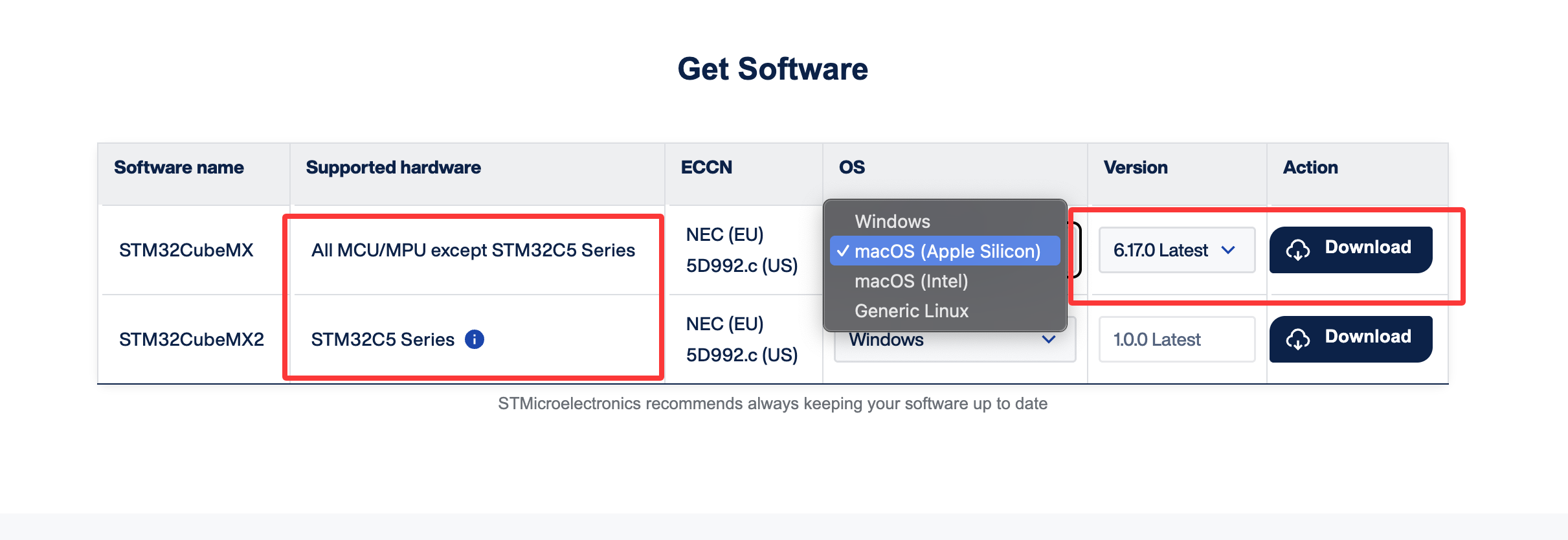Select macOS (Apple Silicon) option
The image size is (1568, 540).
click(946, 251)
